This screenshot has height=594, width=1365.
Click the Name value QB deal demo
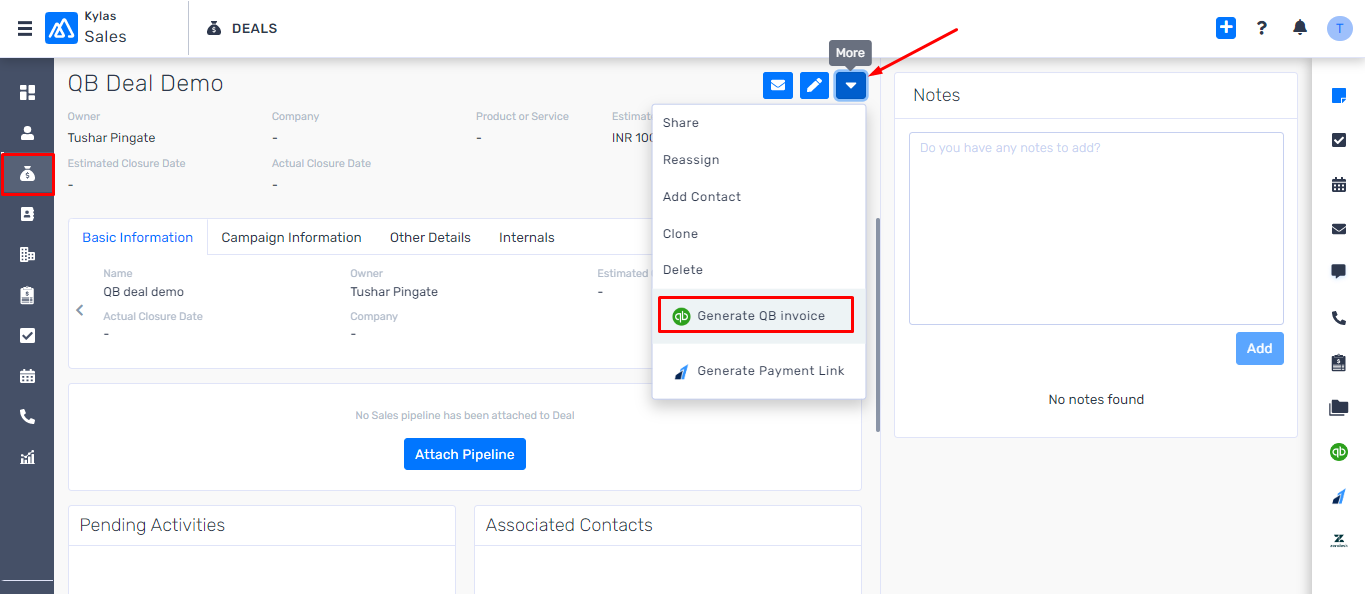[144, 292]
